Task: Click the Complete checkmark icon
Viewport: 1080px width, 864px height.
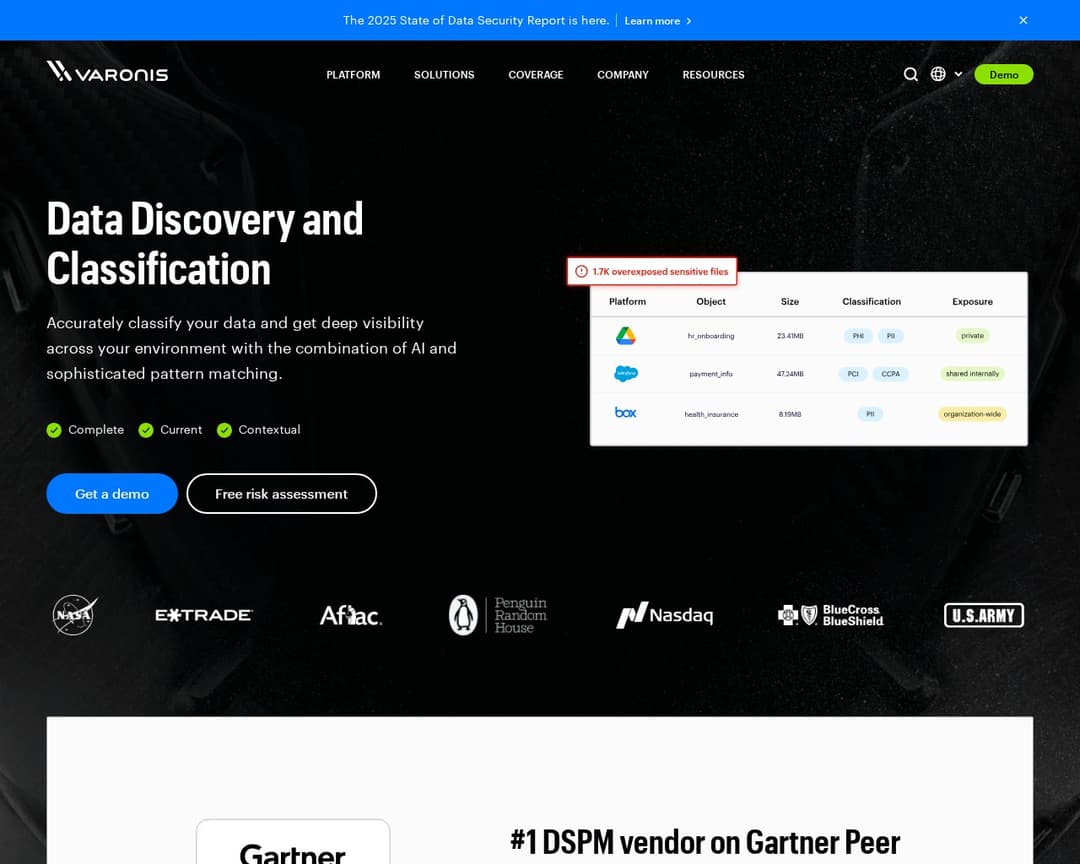Action: pos(54,430)
